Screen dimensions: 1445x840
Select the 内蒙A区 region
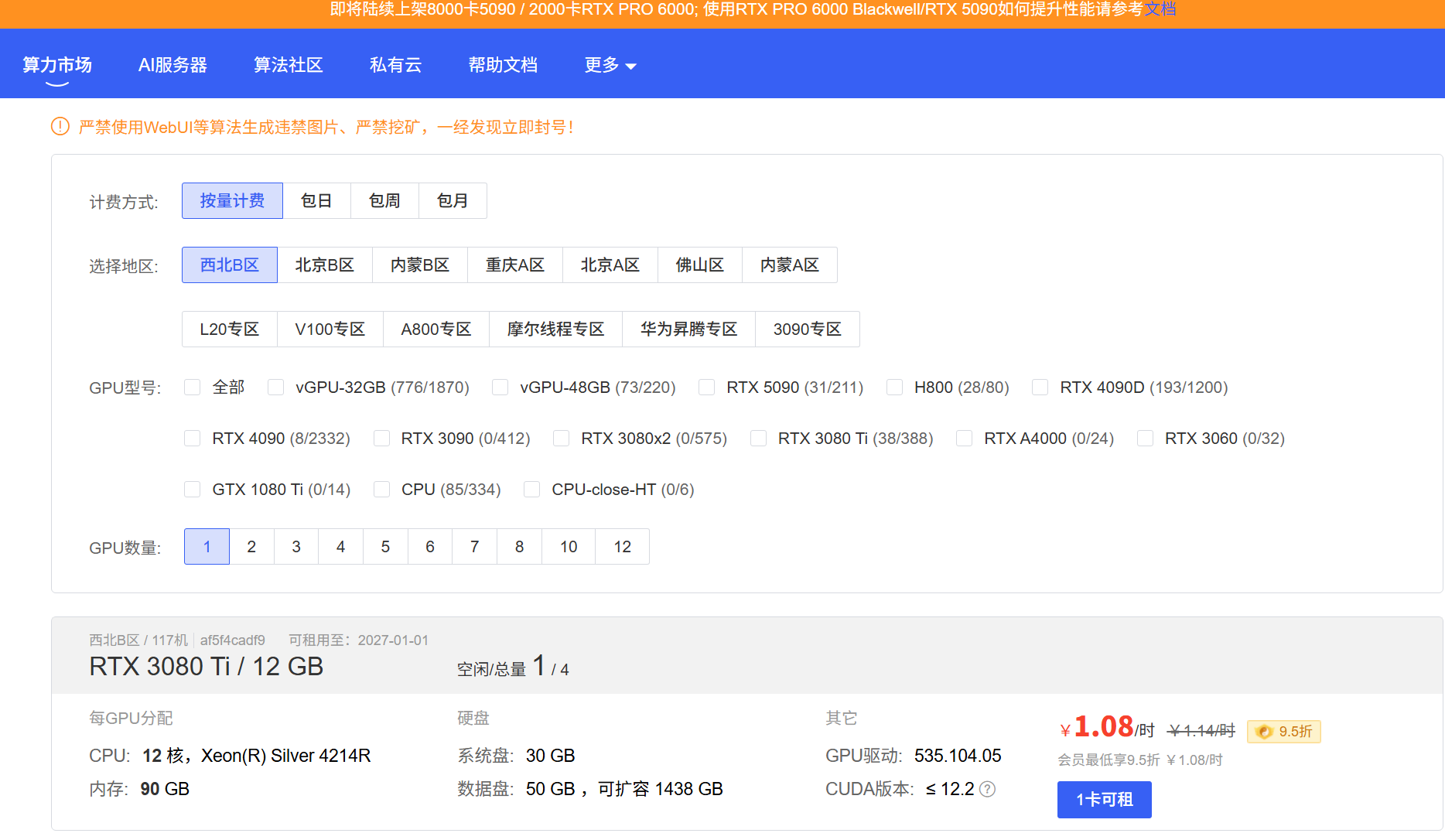[790, 265]
